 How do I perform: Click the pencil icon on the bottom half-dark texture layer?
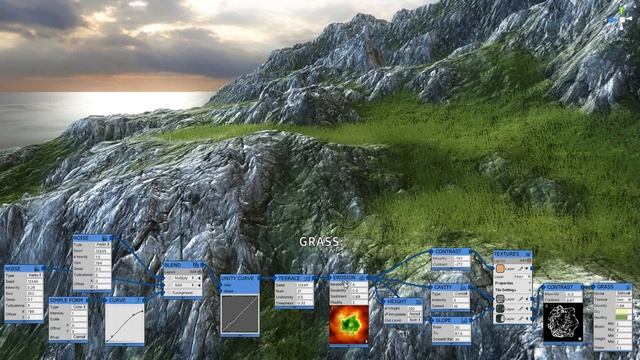(x=520, y=318)
